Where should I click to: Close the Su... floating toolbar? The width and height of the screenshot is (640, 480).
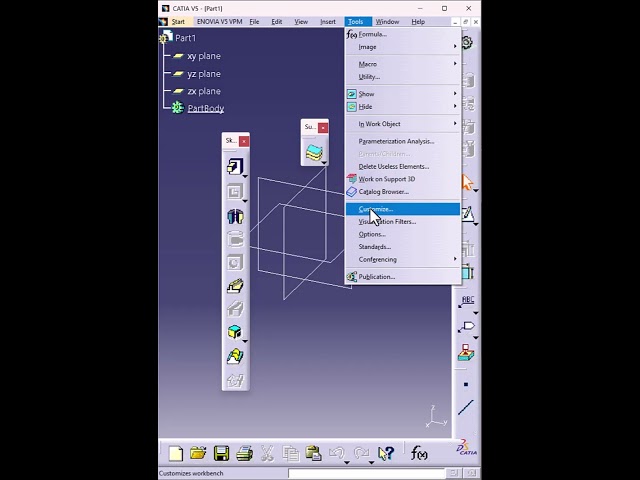coord(323,128)
